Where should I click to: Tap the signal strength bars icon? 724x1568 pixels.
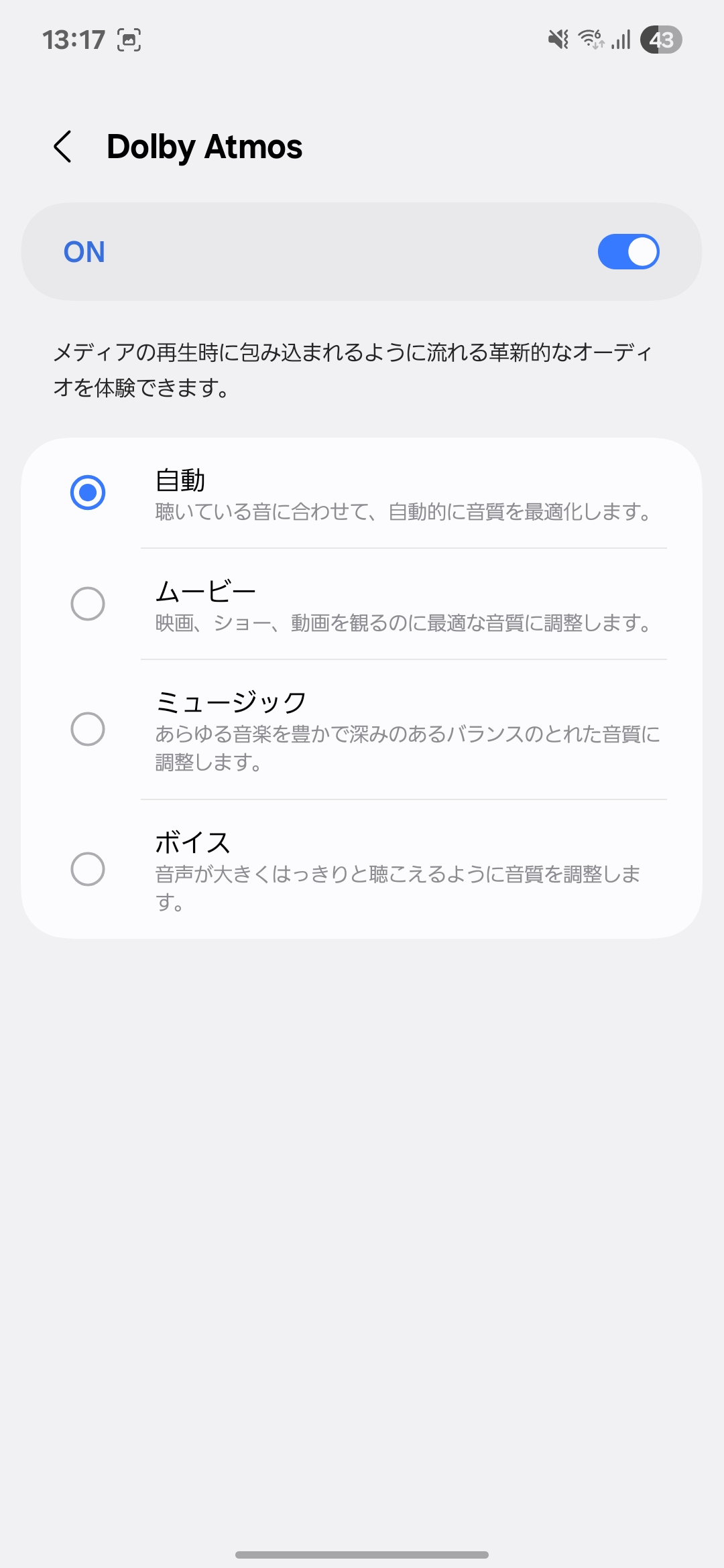tap(621, 40)
